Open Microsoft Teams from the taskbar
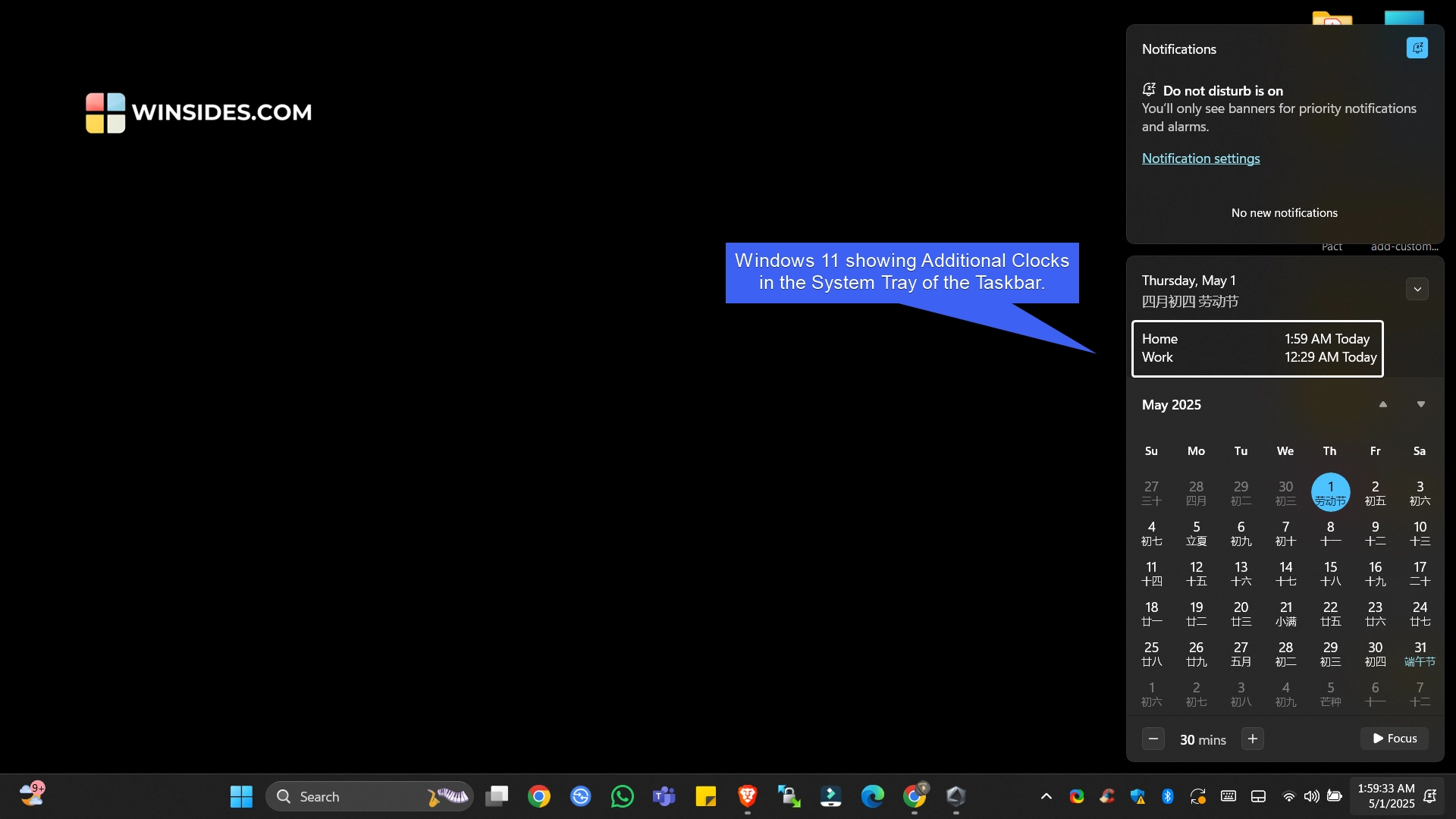1456x819 pixels. (x=664, y=796)
